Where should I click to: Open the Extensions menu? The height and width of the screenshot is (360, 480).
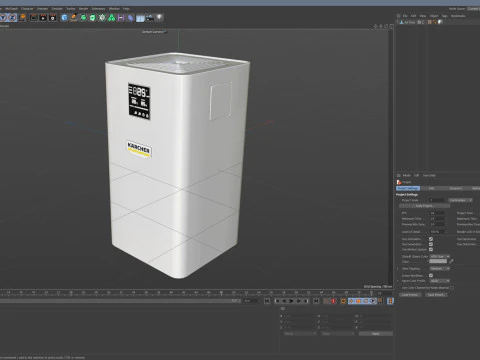[98, 9]
